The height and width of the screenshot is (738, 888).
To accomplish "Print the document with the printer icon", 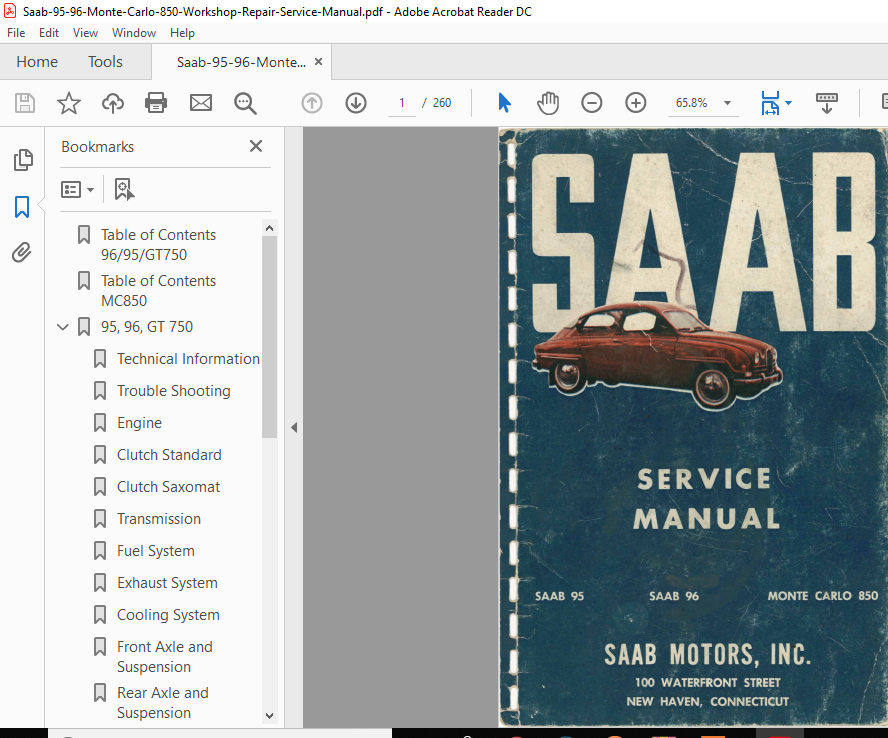I will click(x=156, y=103).
